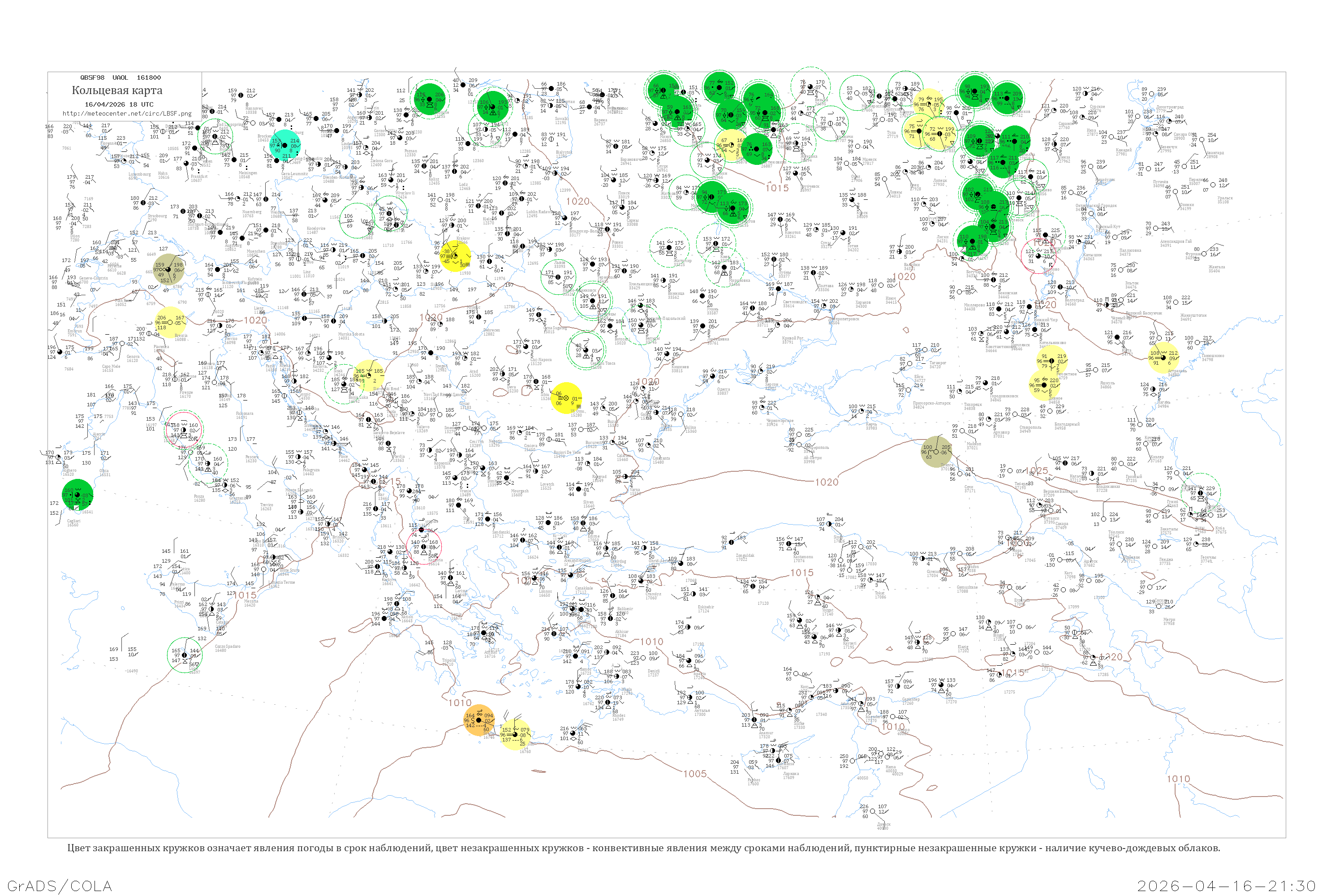Click the pale yellow circle at Brescia
Image resolution: width=1344 pixels, height=896 pixels.
pos(170,323)
